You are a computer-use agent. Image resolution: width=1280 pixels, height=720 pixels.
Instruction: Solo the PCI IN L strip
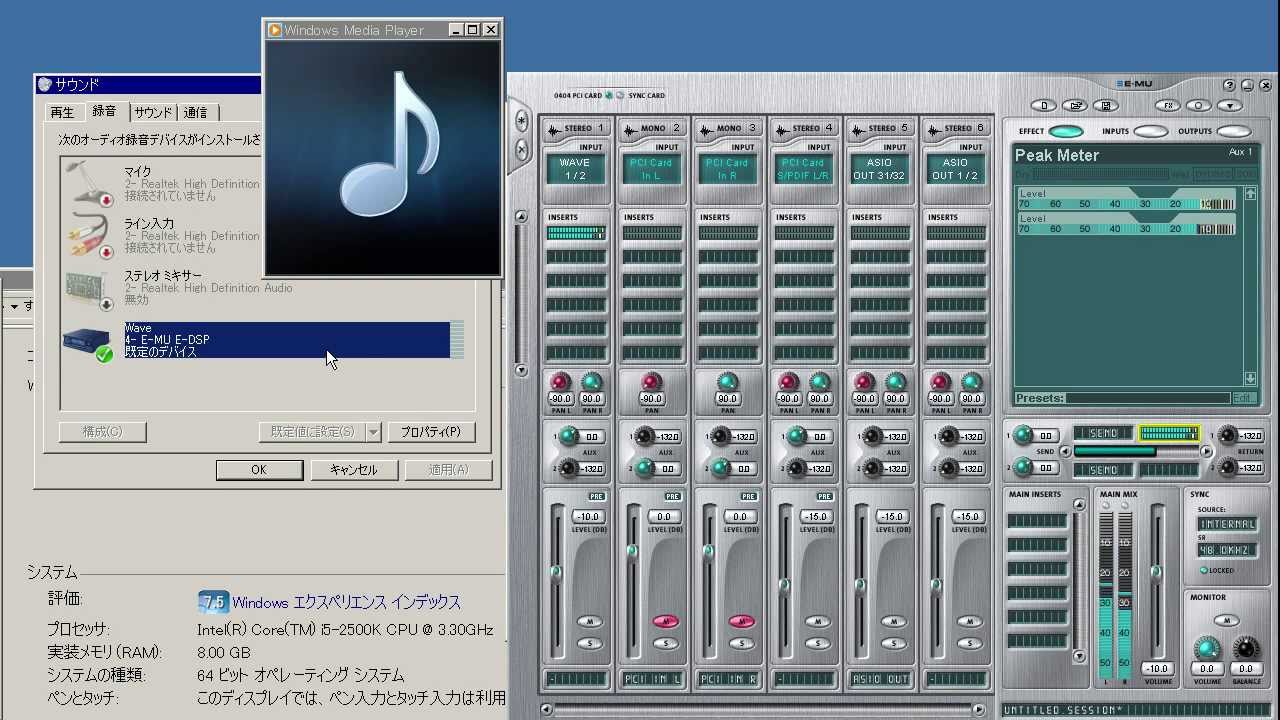[x=665, y=643]
